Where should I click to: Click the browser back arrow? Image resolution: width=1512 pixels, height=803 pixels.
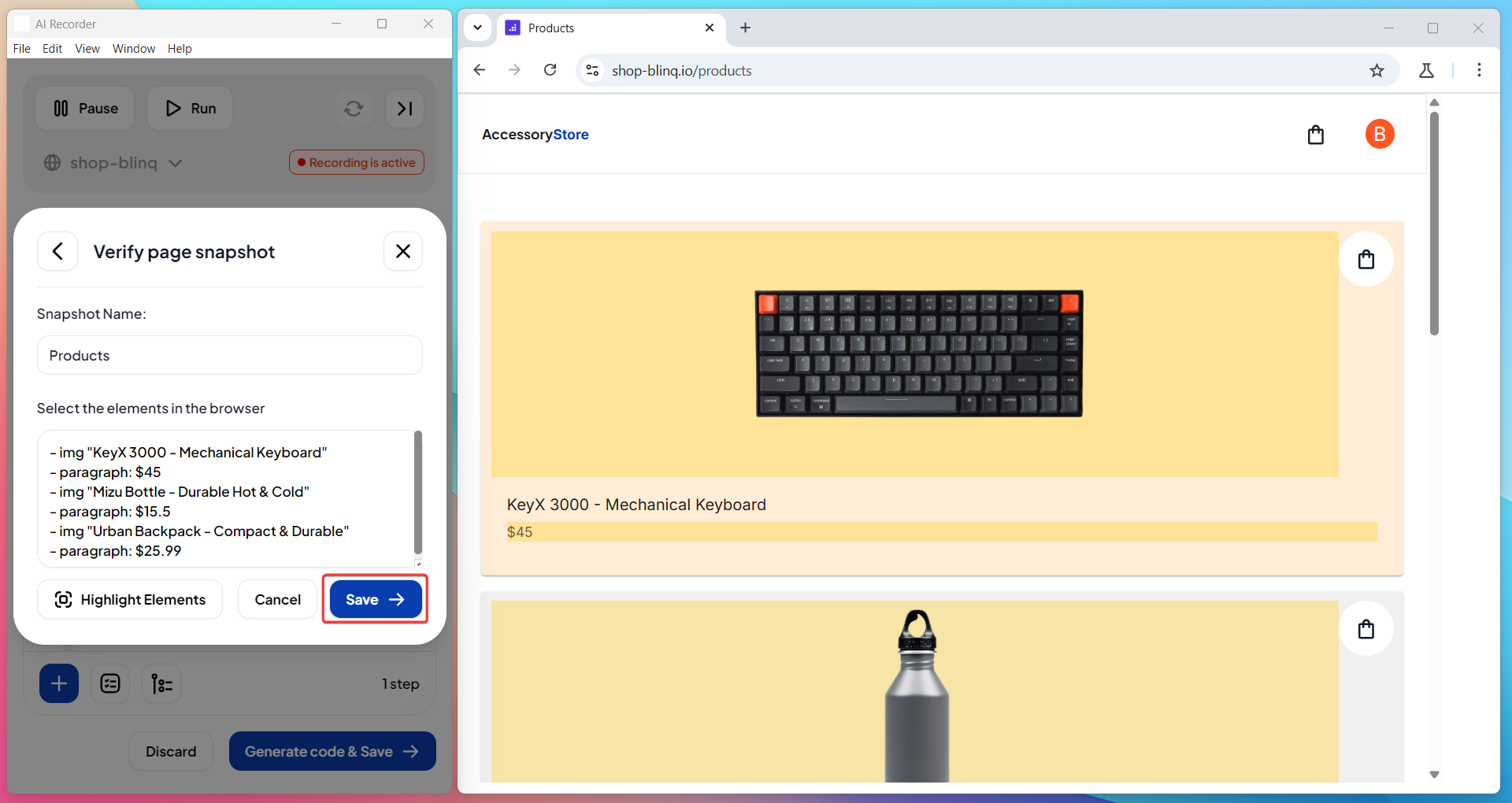[479, 70]
